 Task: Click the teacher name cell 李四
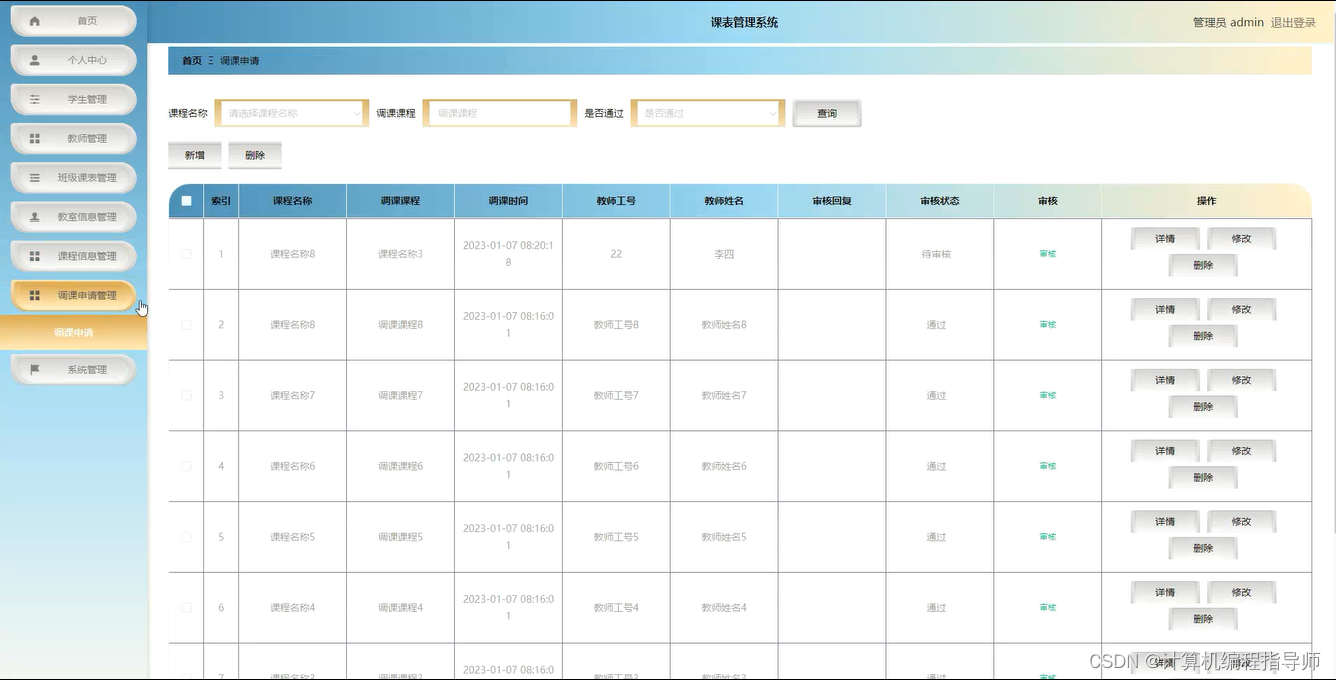point(724,254)
